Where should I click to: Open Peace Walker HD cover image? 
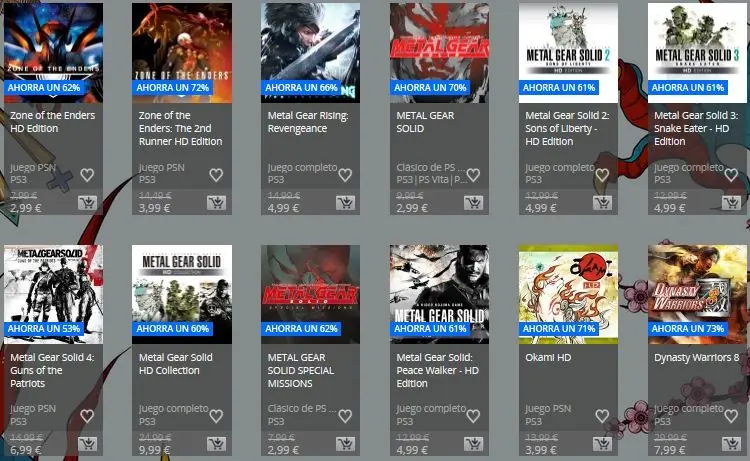(440, 295)
